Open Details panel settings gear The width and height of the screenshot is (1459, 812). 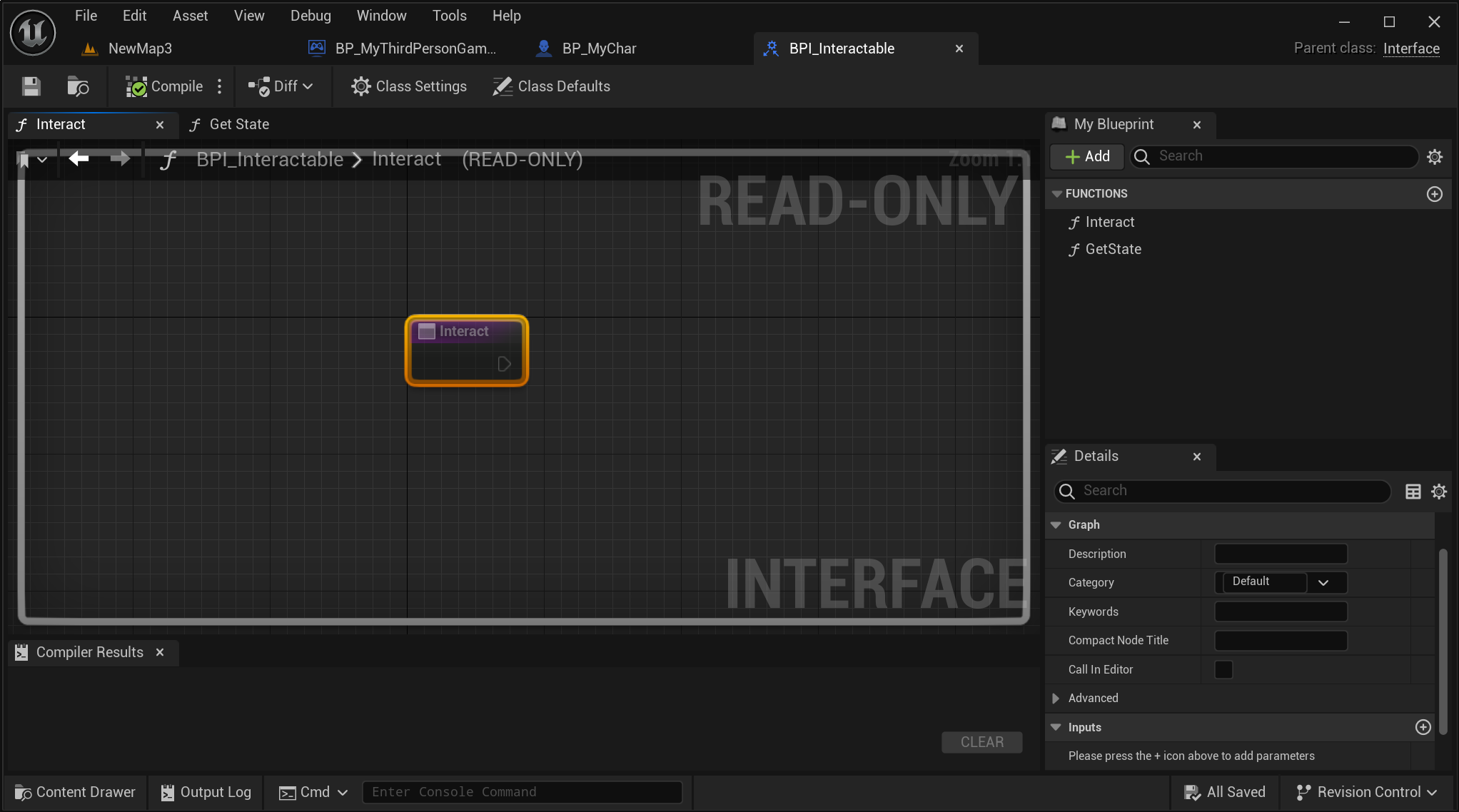coord(1439,492)
